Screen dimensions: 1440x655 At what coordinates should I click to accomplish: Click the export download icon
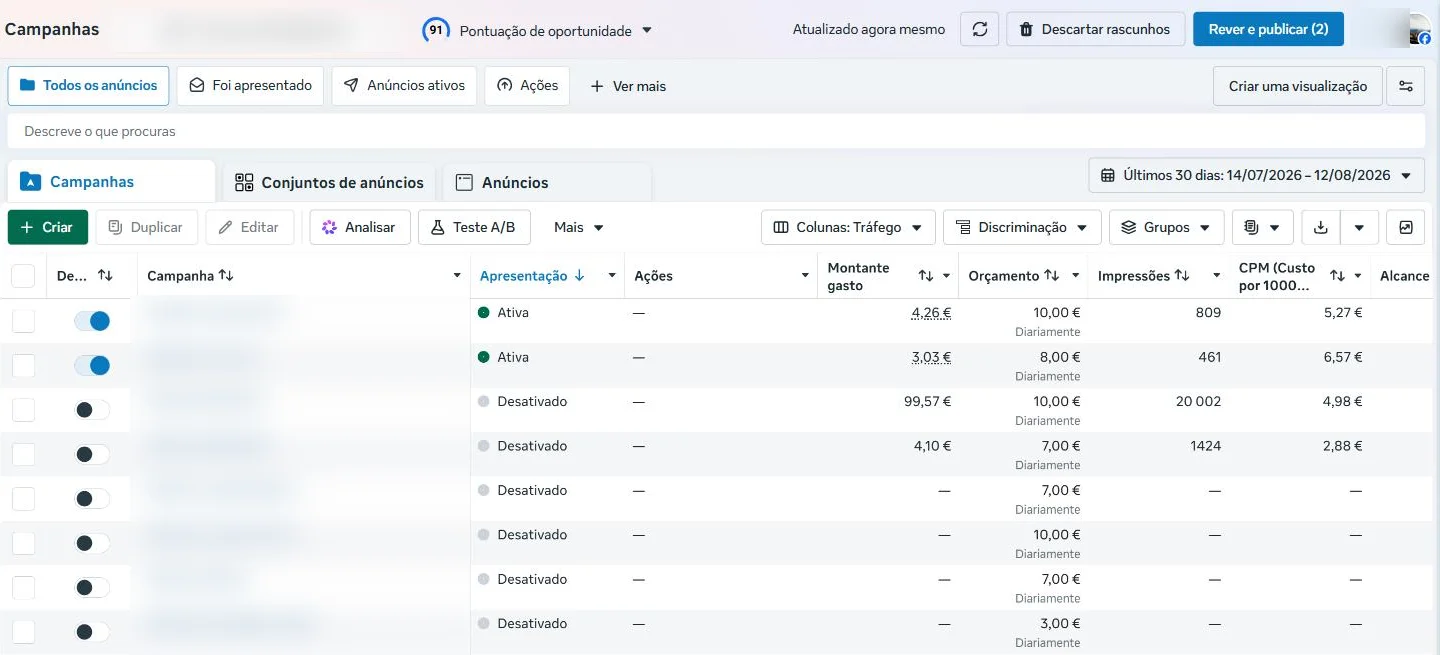[1320, 227]
